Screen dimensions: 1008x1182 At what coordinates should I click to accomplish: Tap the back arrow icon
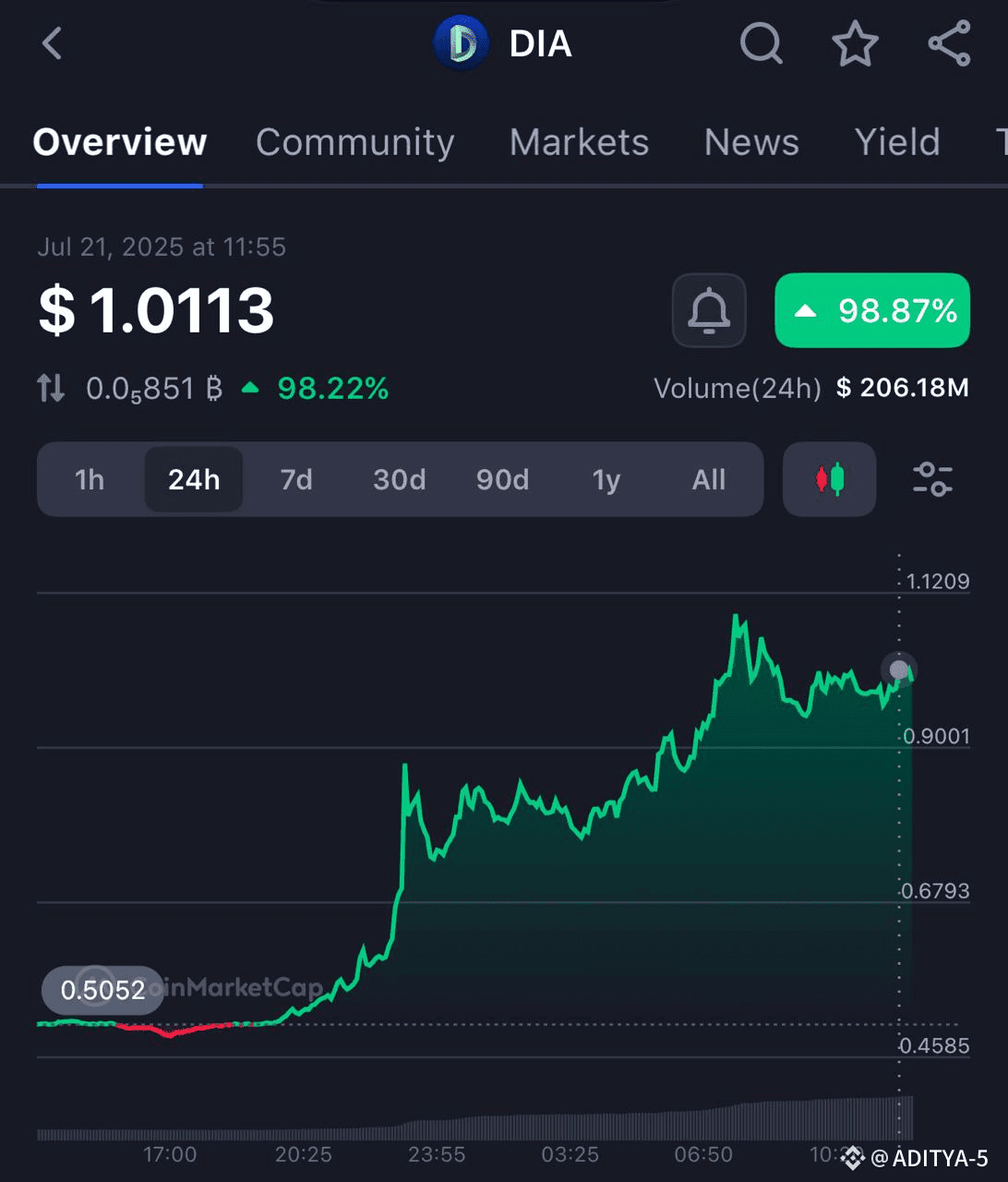[x=52, y=43]
